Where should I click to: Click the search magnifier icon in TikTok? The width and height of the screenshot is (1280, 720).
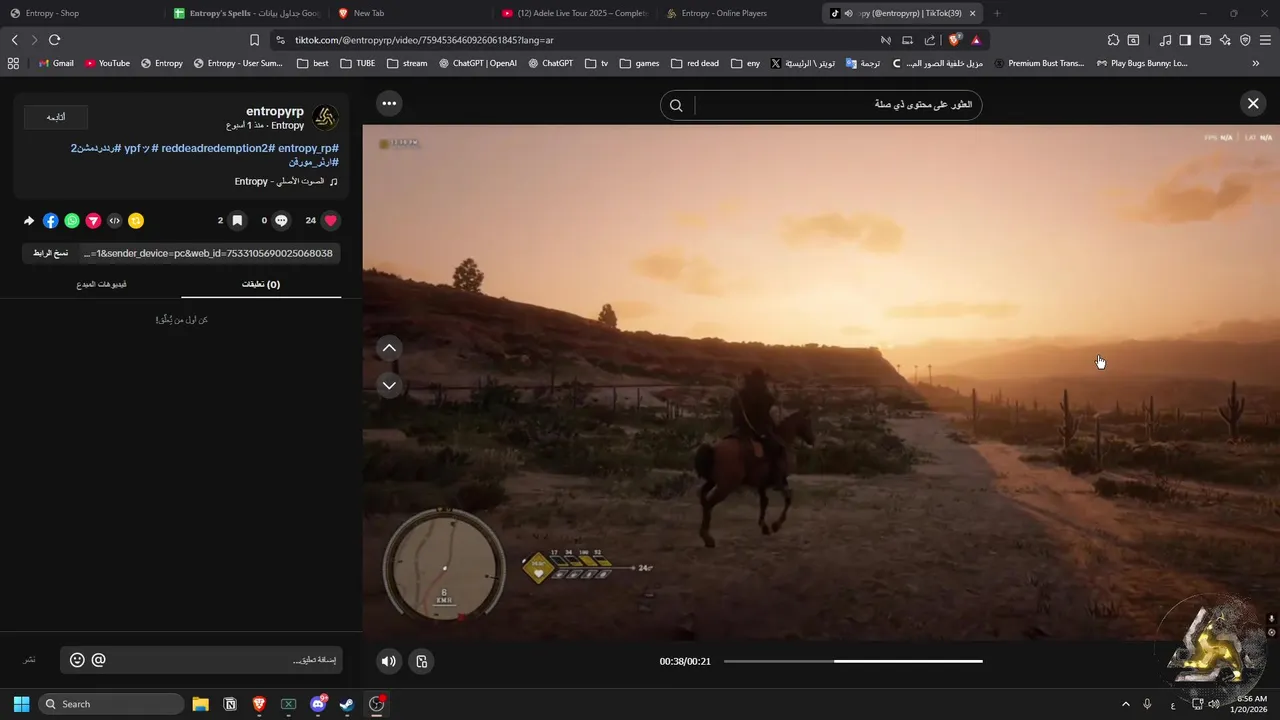[676, 105]
